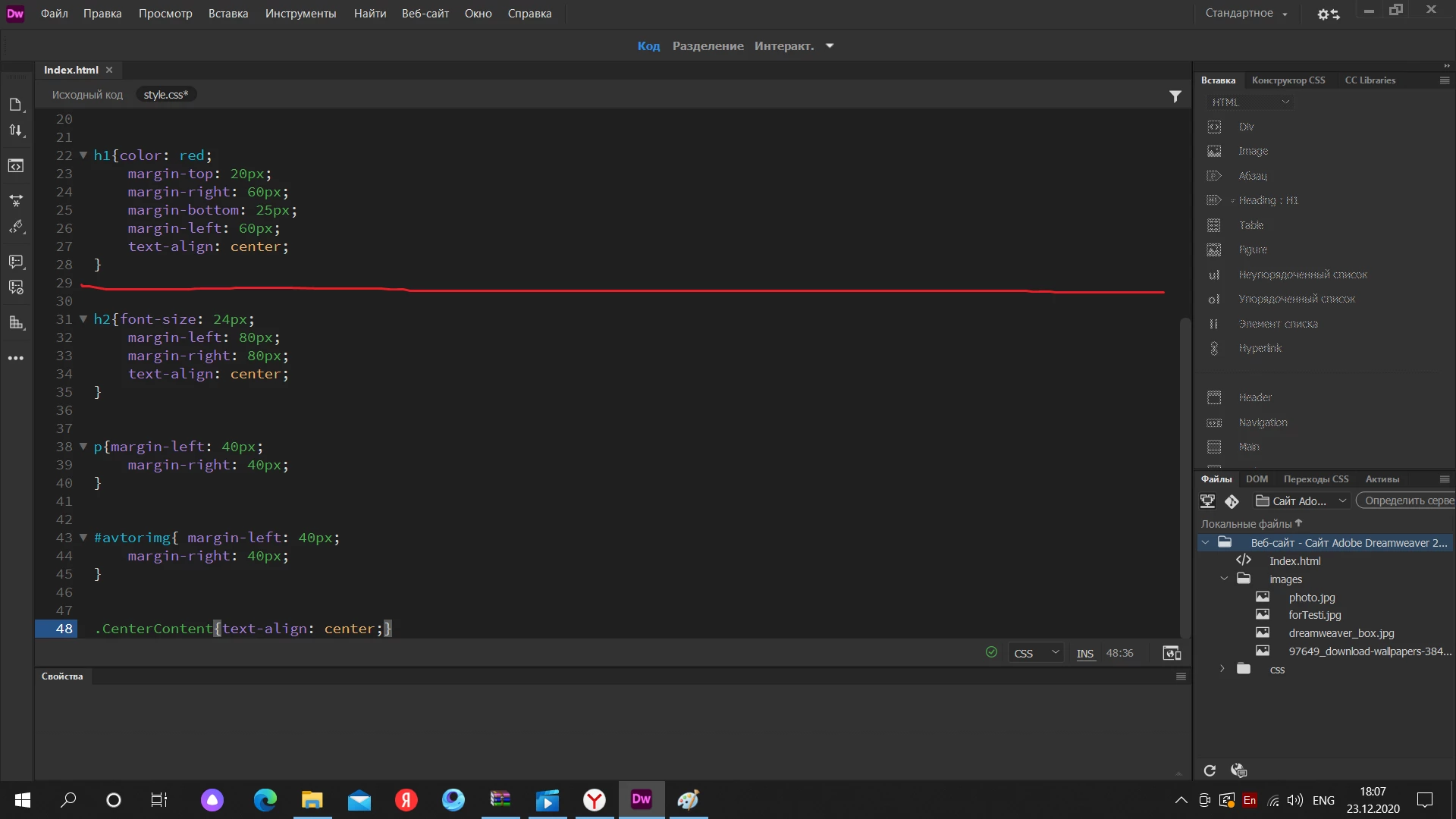Toggle the INS overwrite mode indicator

coord(1084,654)
